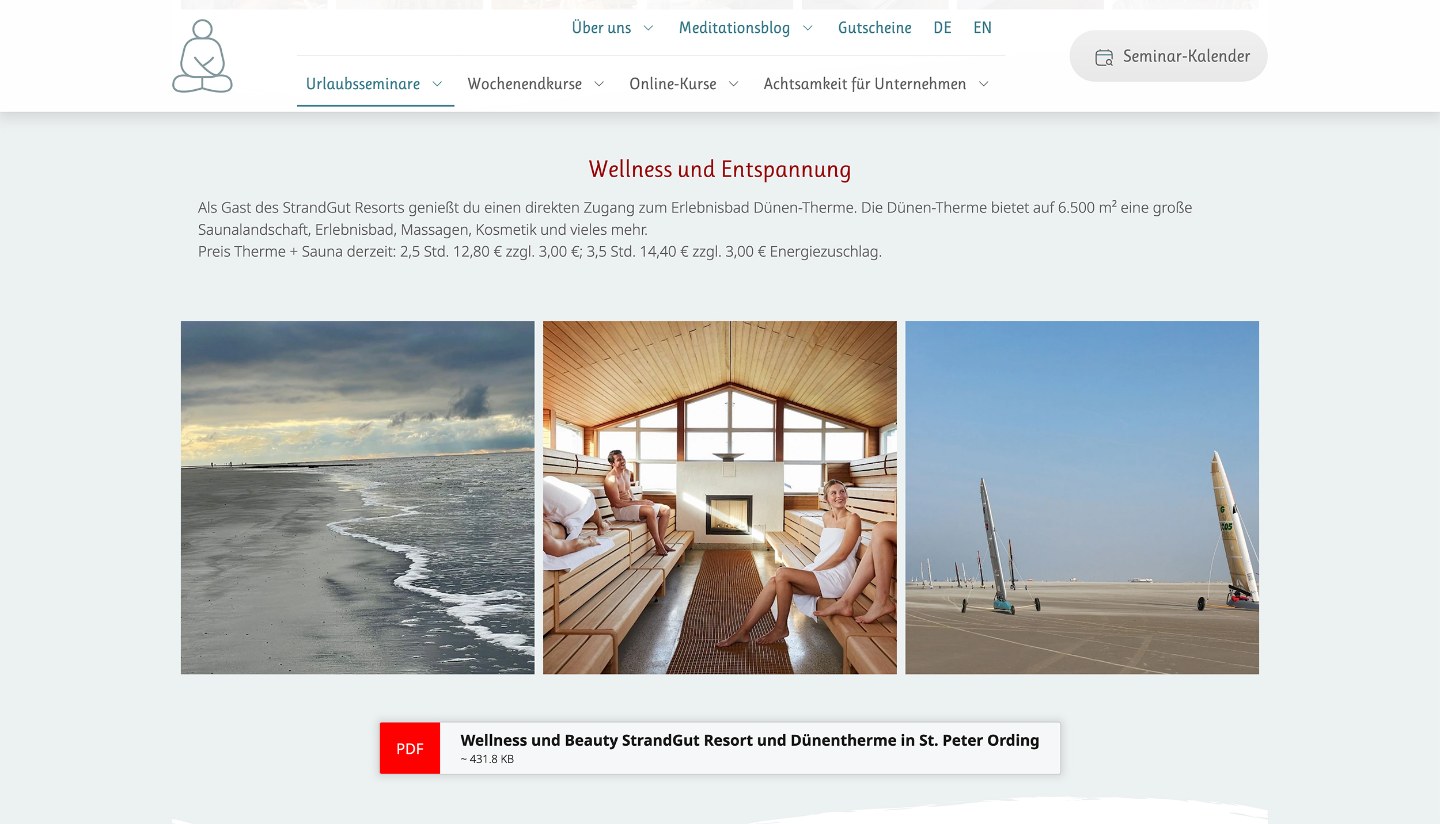Switch language to DE
The height and width of the screenshot is (824, 1440).
tap(942, 28)
